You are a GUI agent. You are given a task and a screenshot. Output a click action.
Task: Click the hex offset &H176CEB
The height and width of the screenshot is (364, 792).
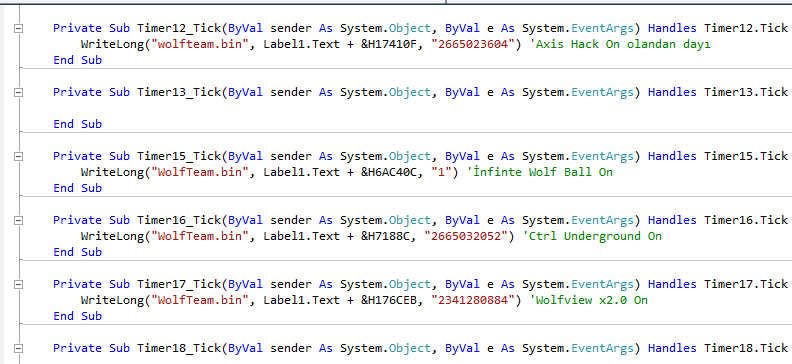pos(388,300)
